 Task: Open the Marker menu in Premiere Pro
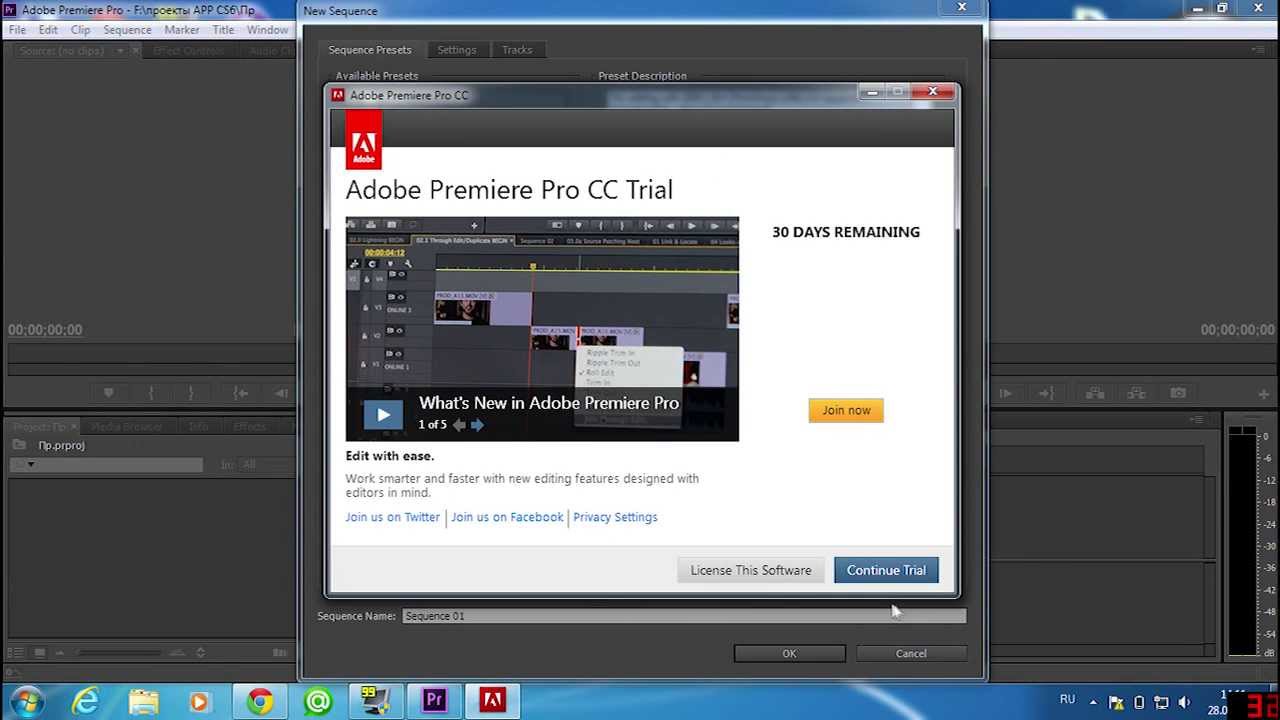pos(182,30)
